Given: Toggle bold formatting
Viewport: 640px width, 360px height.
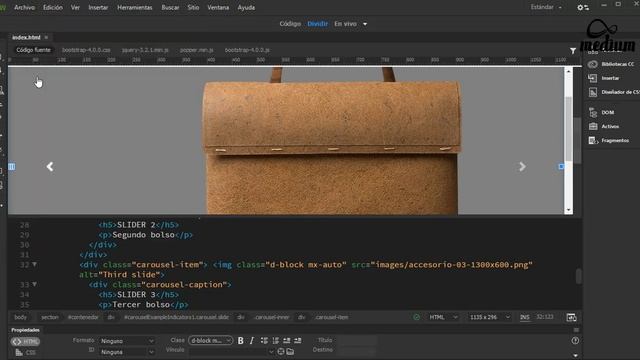Looking at the screenshot, I should click(x=240, y=340).
